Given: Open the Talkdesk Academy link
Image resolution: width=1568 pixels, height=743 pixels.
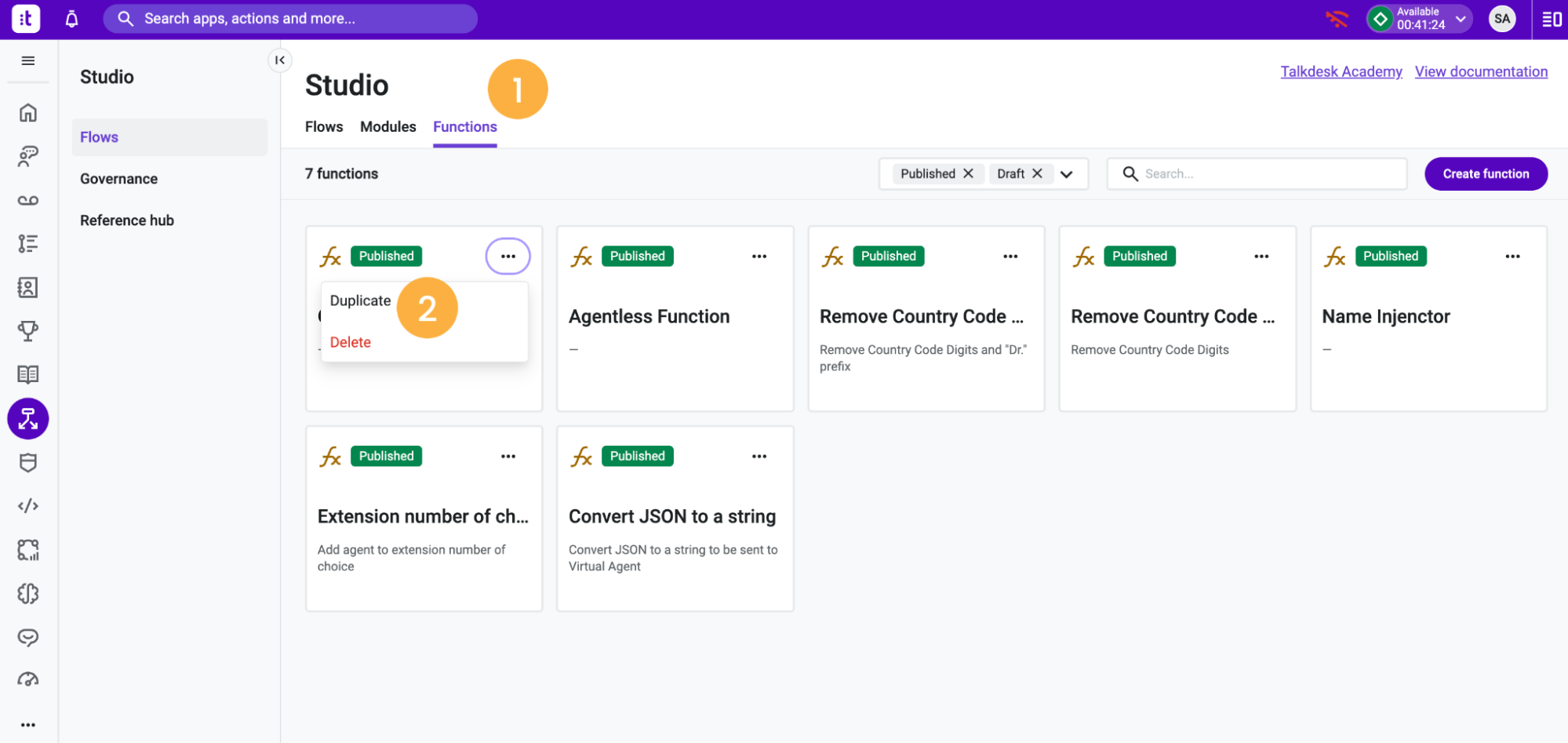Looking at the screenshot, I should (x=1341, y=72).
